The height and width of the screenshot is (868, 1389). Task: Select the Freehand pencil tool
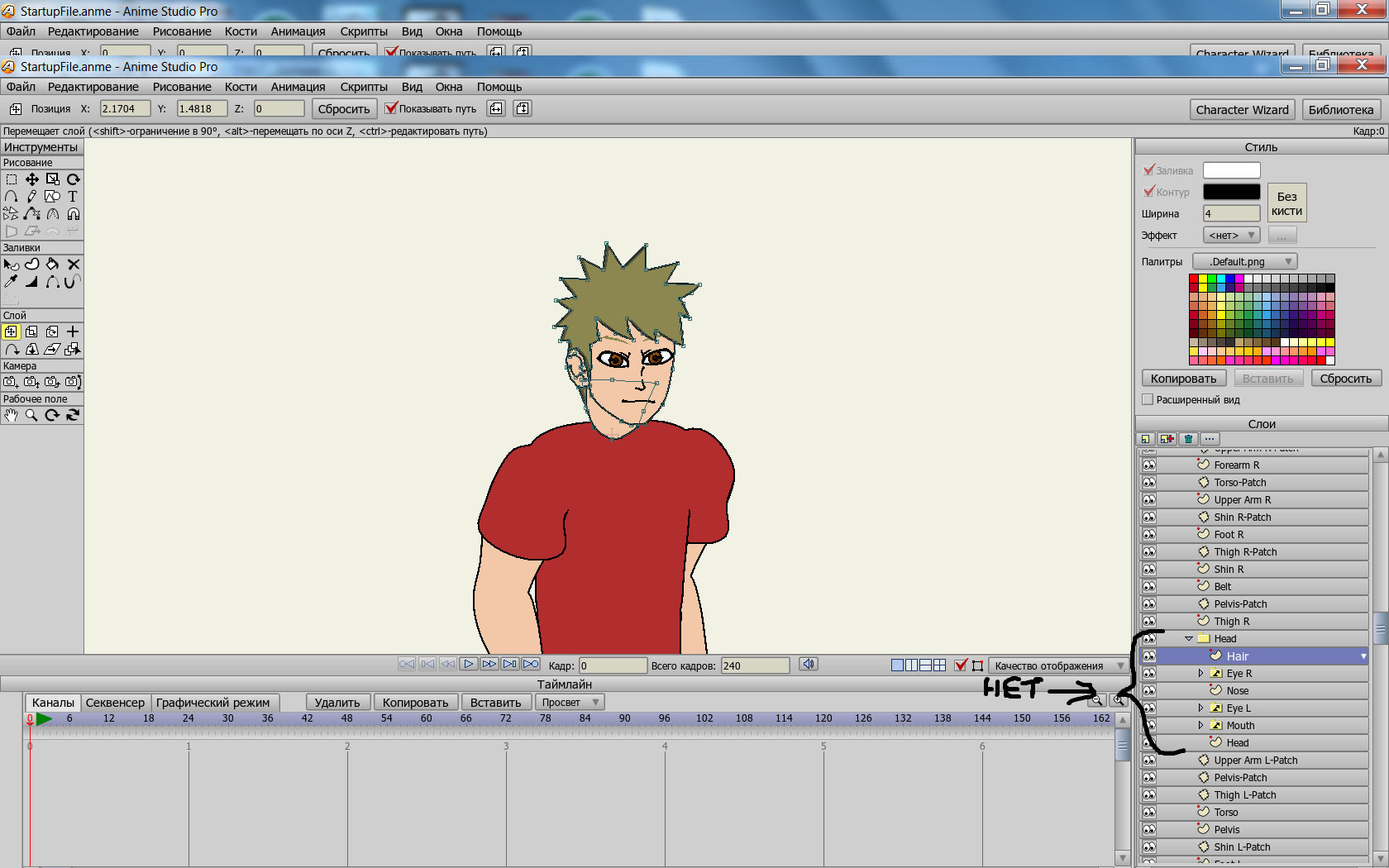(31, 197)
